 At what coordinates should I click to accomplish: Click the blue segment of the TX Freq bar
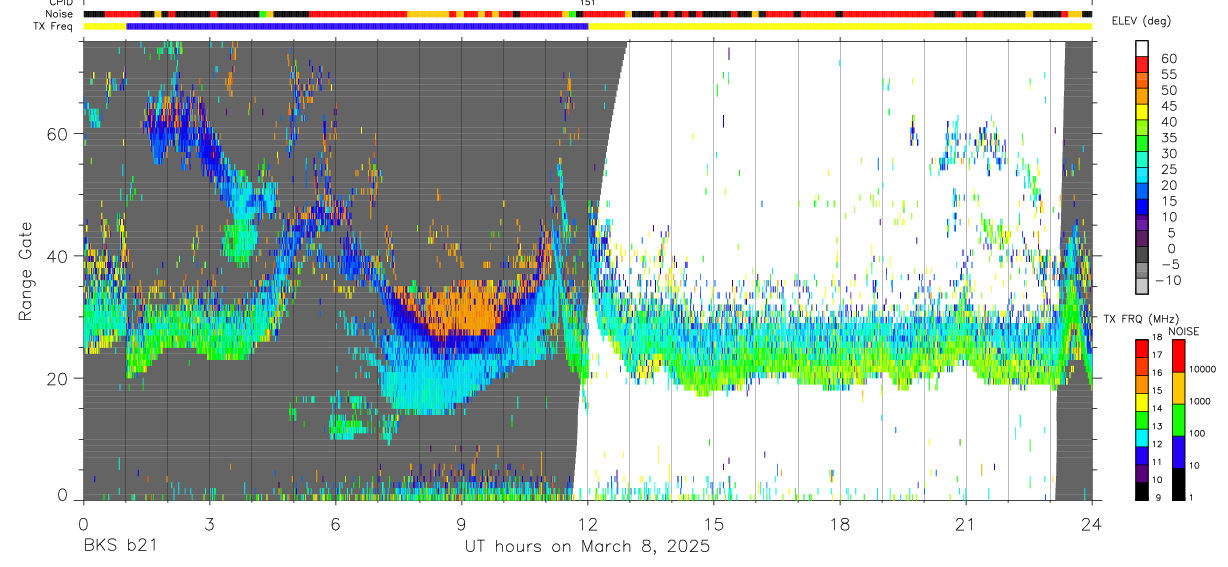(357, 26)
